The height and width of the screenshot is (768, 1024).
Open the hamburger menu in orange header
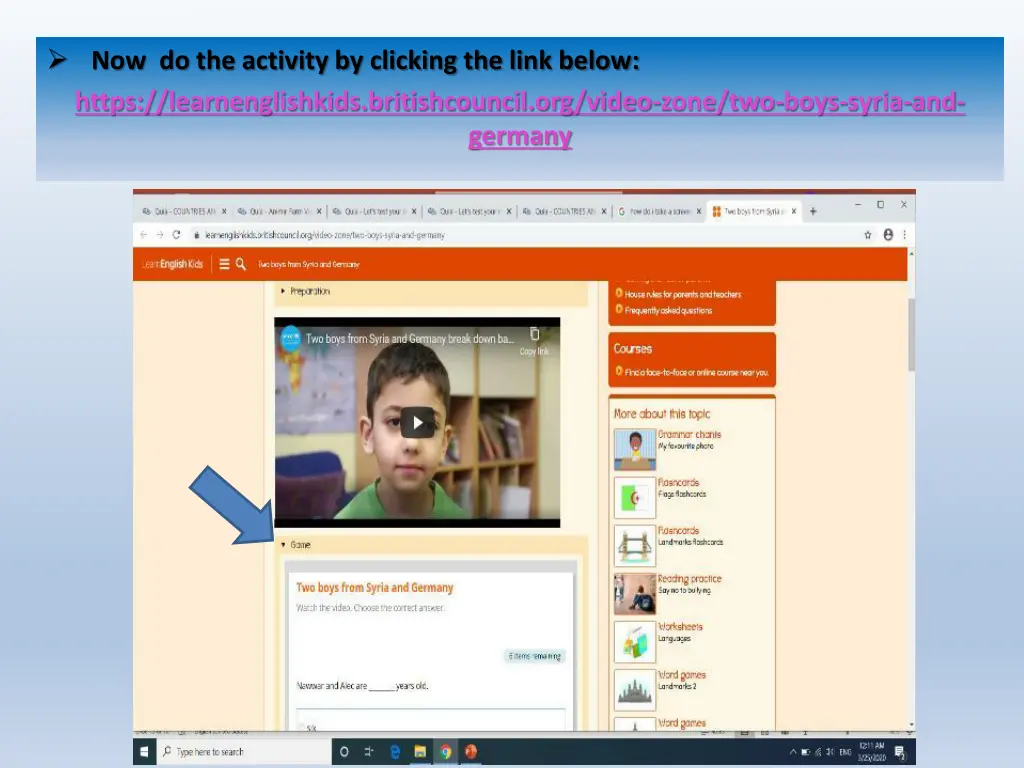tap(224, 264)
